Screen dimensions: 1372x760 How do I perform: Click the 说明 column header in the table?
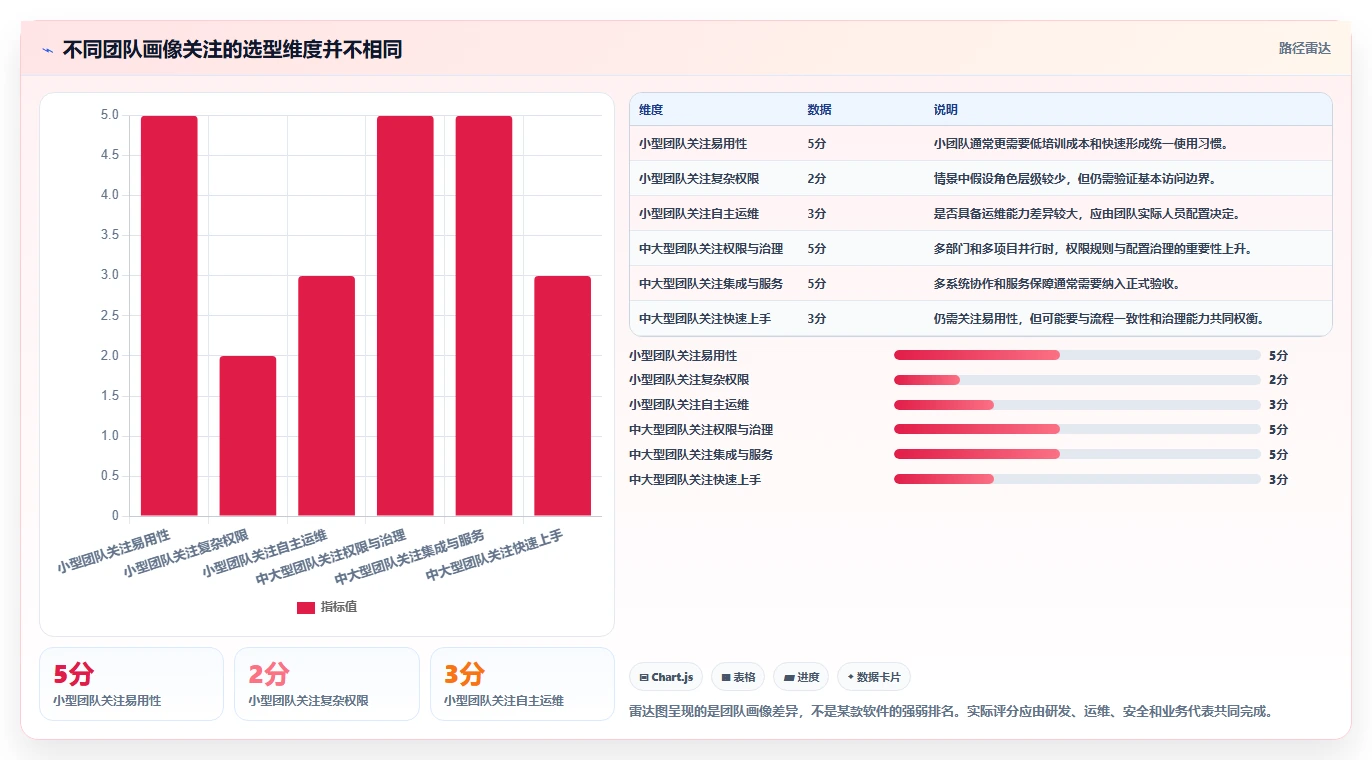tap(945, 110)
